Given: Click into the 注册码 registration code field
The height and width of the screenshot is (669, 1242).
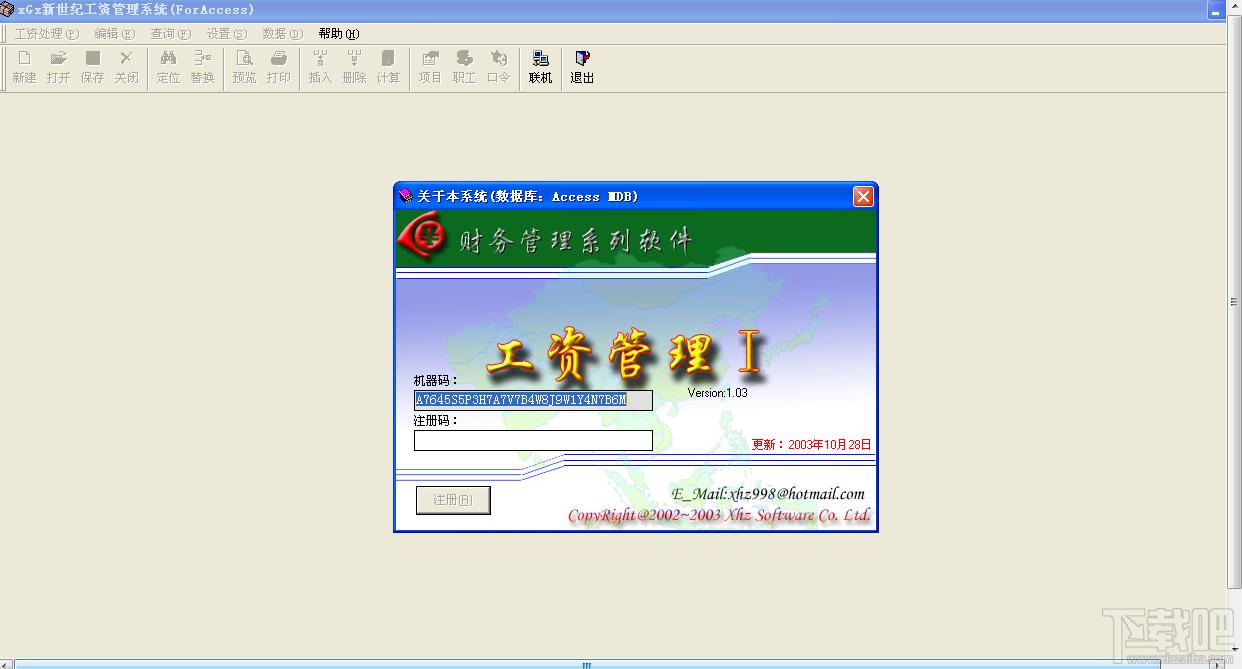Looking at the screenshot, I should click(533, 440).
